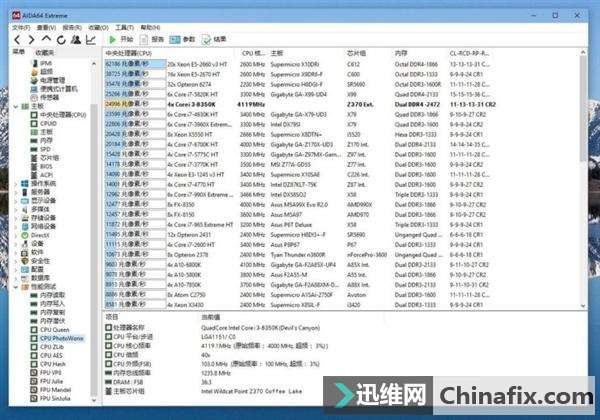The image size is (600, 420).
Task: Expand the 网络设备 tree node
Action: [x=16, y=226]
